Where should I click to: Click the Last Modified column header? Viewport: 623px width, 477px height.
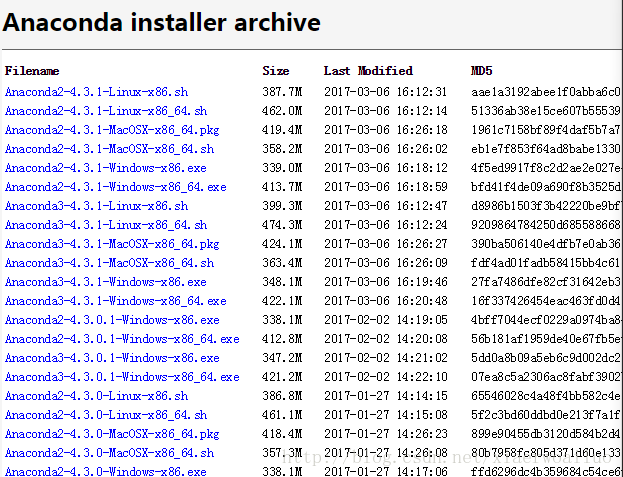[x=368, y=71]
